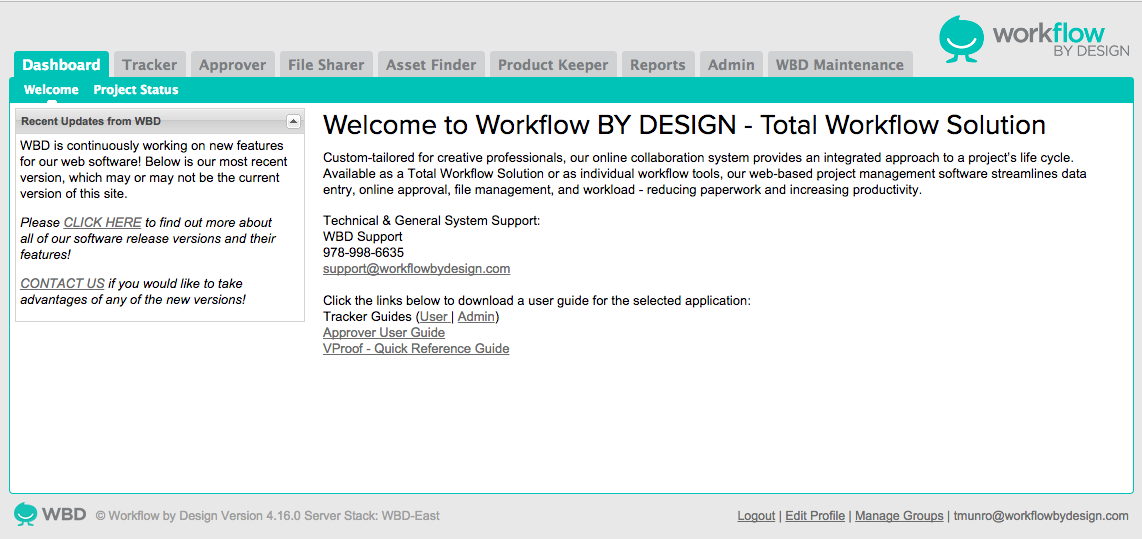Open the Manage Groups link
1142x539 pixels.
click(x=899, y=516)
